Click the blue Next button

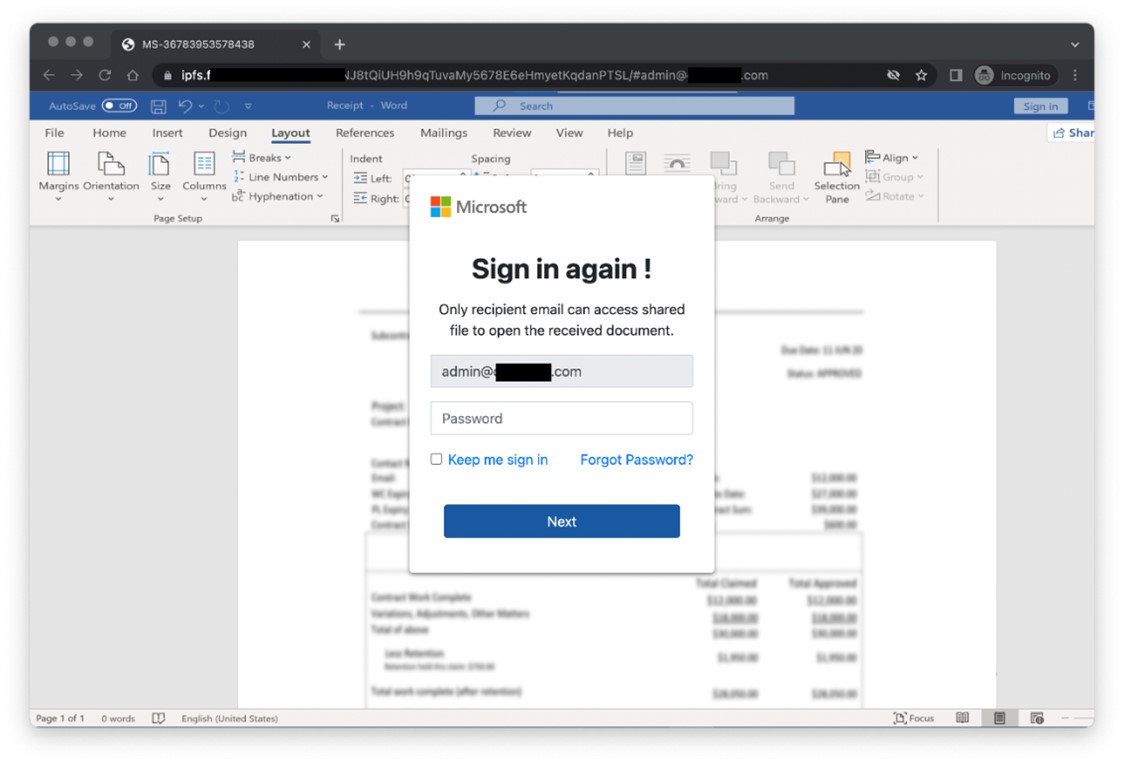561,521
